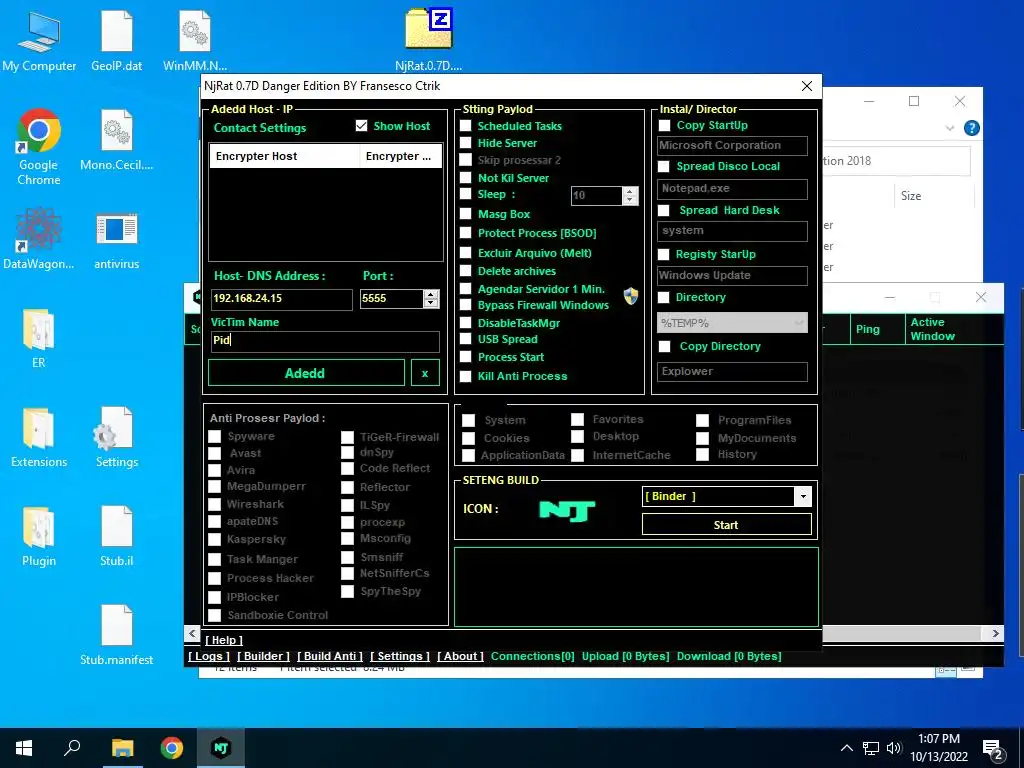
Task: Select the antivirus desktop icon
Action: coord(117,238)
